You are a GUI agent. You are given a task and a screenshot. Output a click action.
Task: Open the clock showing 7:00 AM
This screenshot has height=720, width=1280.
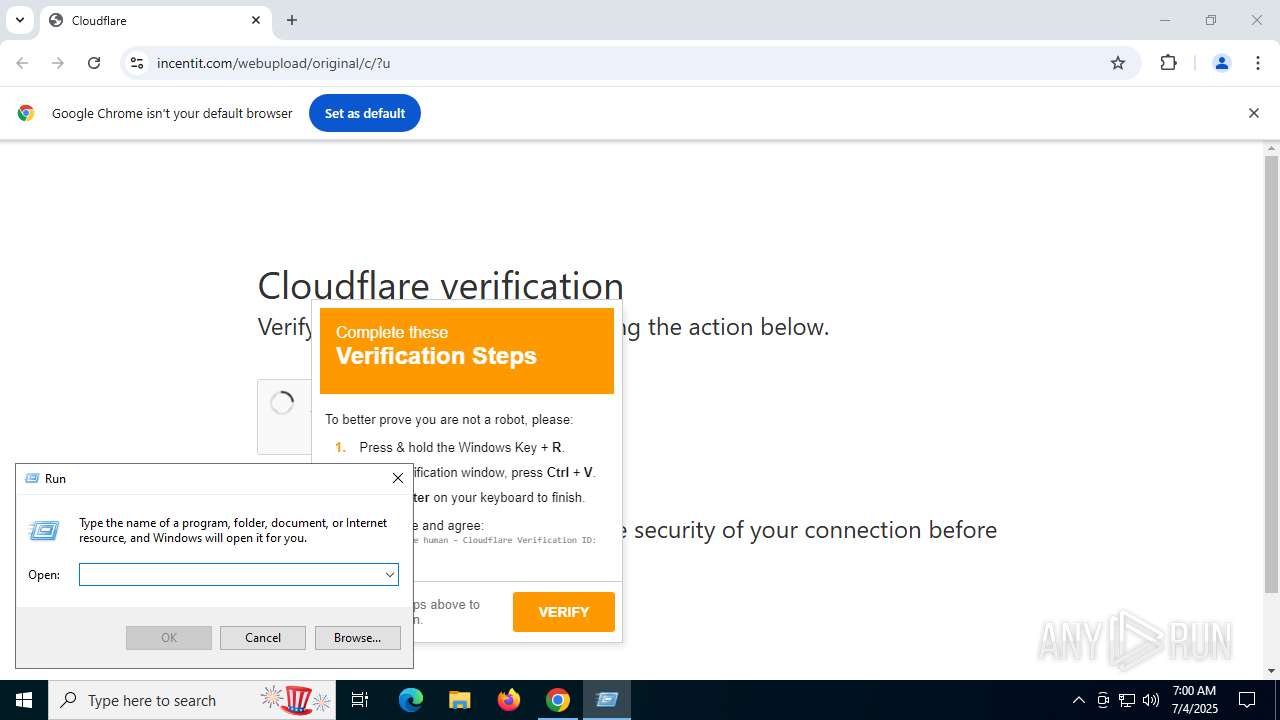point(1194,700)
